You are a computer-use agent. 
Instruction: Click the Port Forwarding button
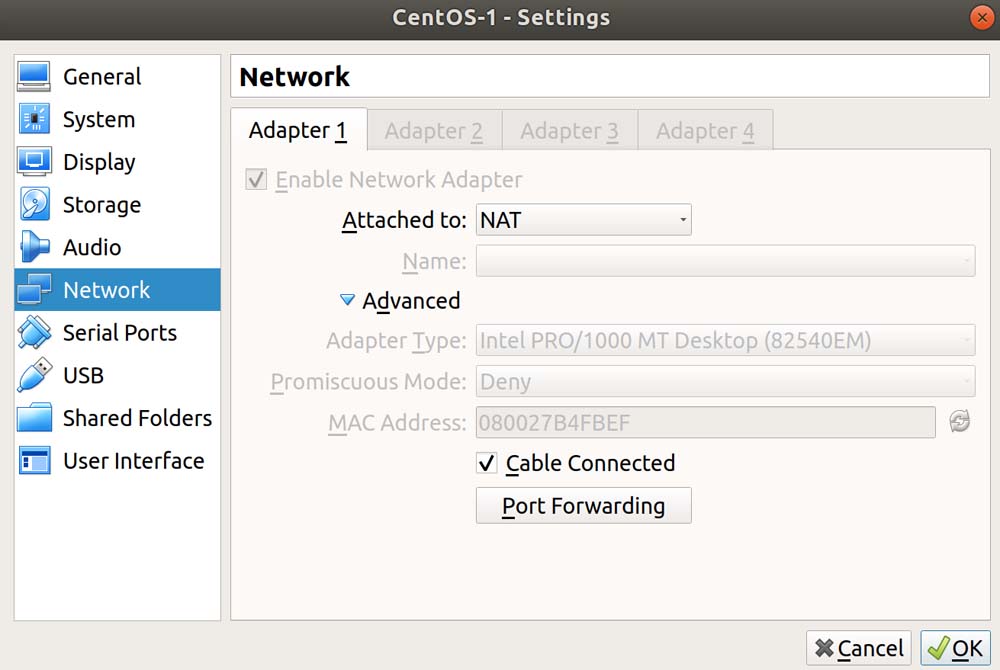(x=583, y=506)
